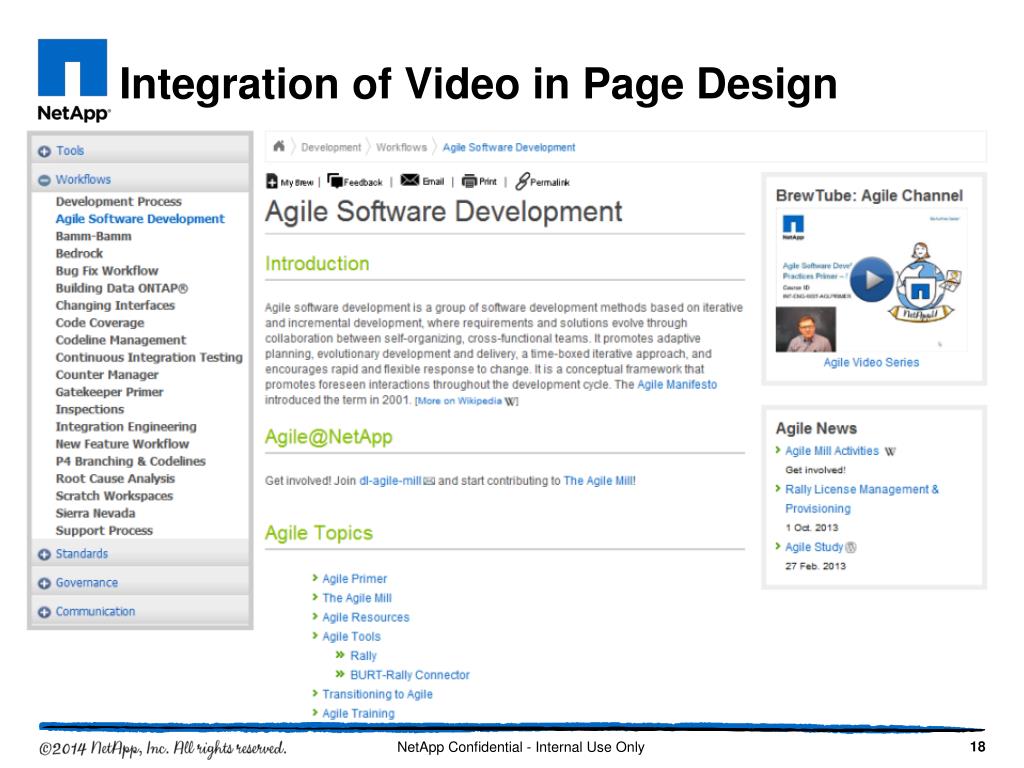This screenshot has width=1024, height=768.
Task: Click presenter thumbnail in BrewTube video
Action: (x=805, y=330)
